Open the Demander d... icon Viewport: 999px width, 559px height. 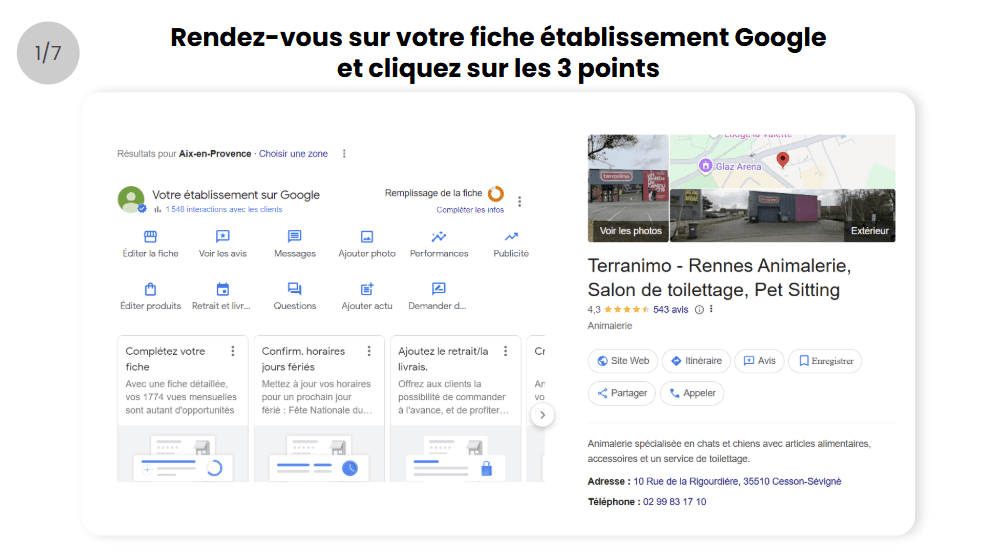439,289
